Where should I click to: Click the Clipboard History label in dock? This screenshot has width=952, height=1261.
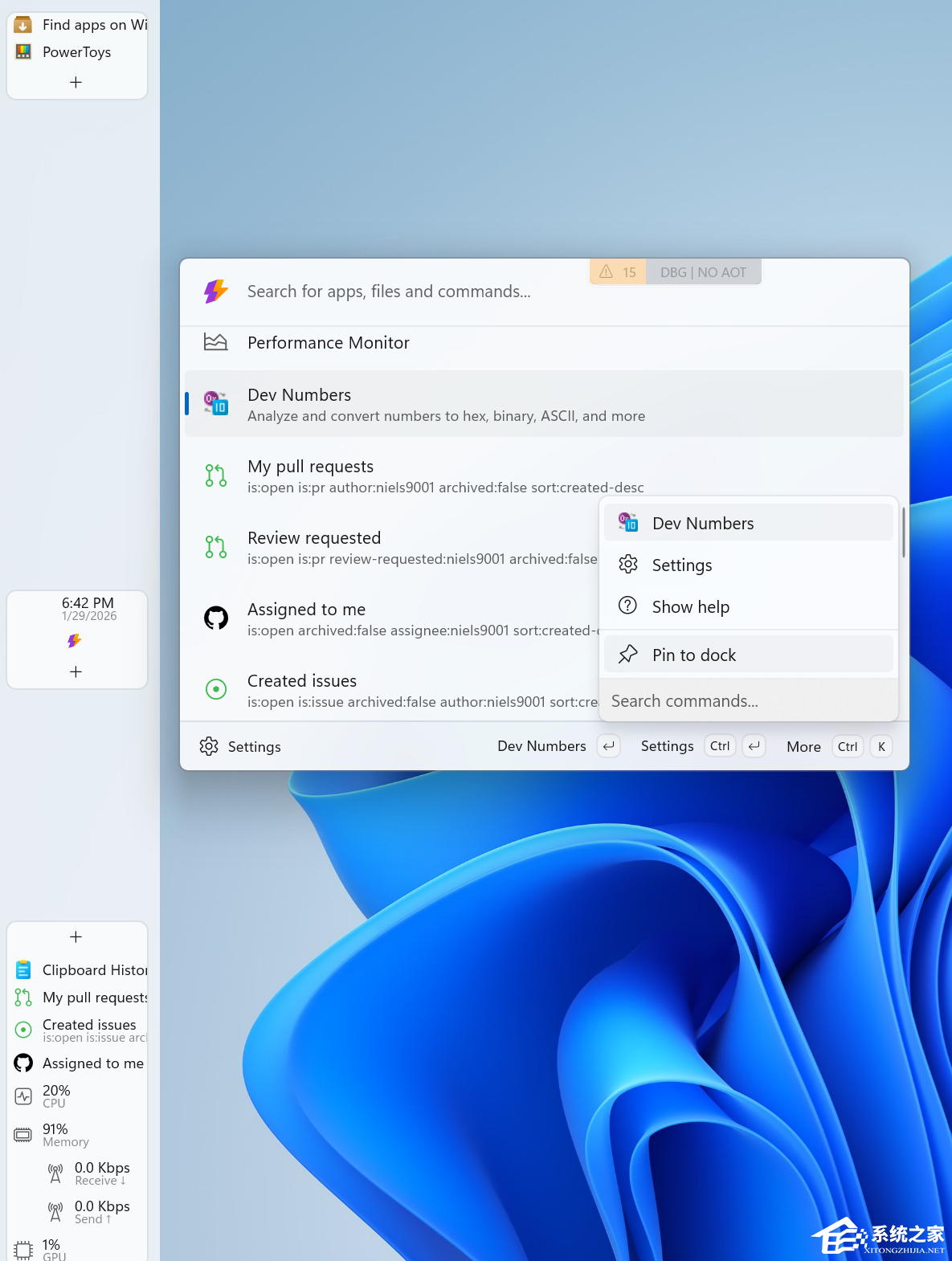point(95,970)
